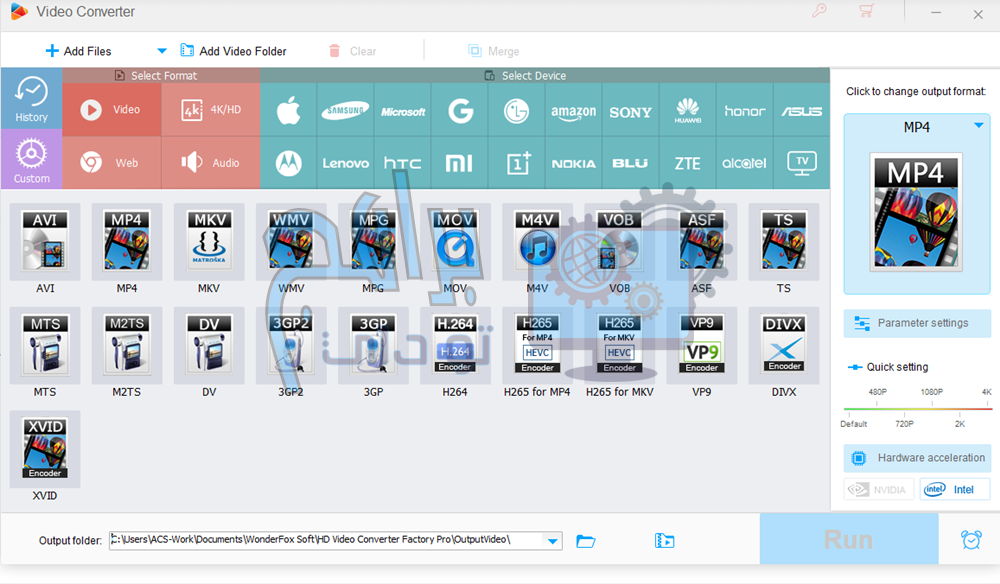Pick the VP9 encoder format icon
Screen dimensions: 1000x584
pyautogui.click(x=702, y=346)
